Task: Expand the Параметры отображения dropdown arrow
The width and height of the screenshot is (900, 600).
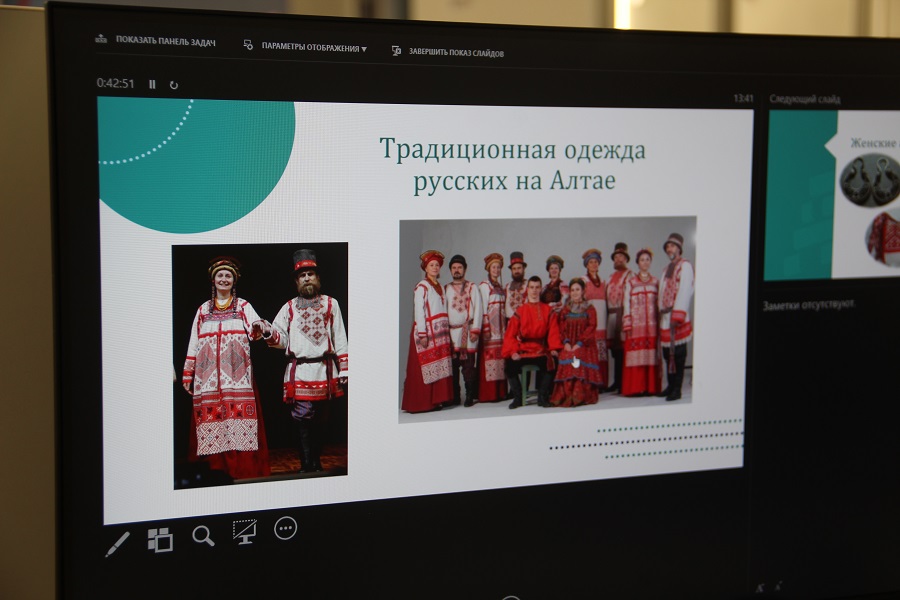Action: point(364,49)
